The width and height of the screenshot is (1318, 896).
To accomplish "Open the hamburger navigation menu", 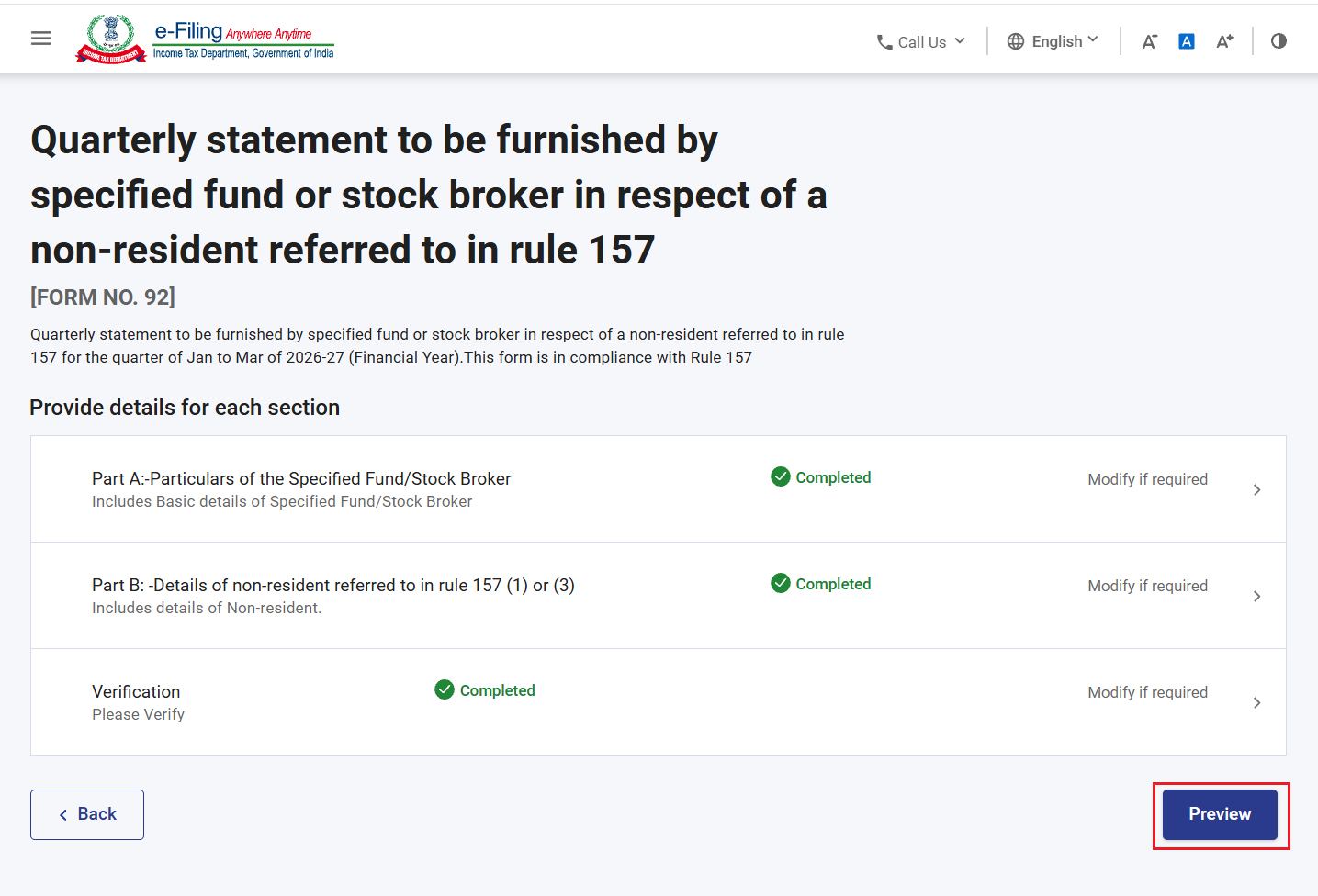I will (x=41, y=39).
